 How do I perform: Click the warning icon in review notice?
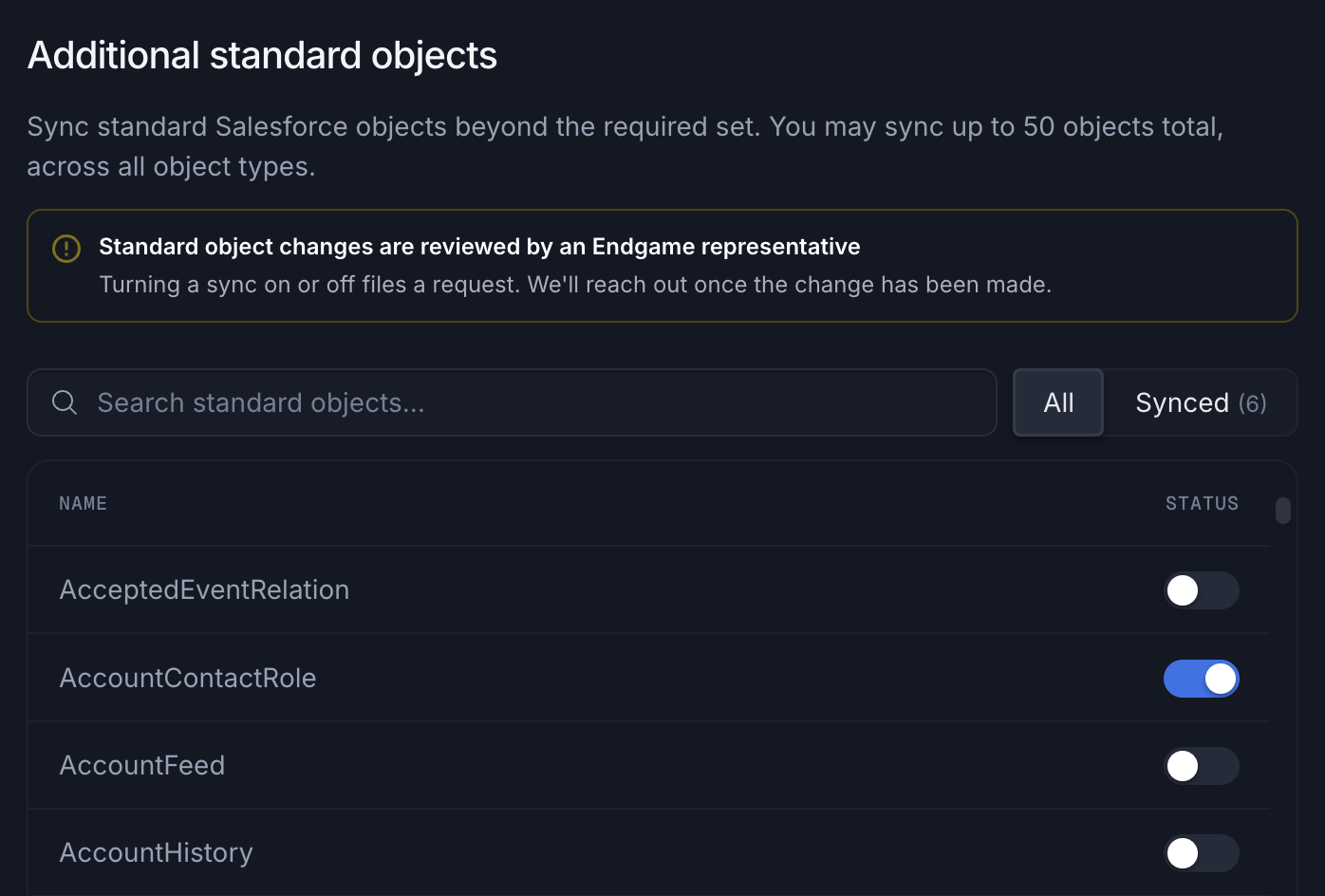click(x=66, y=249)
